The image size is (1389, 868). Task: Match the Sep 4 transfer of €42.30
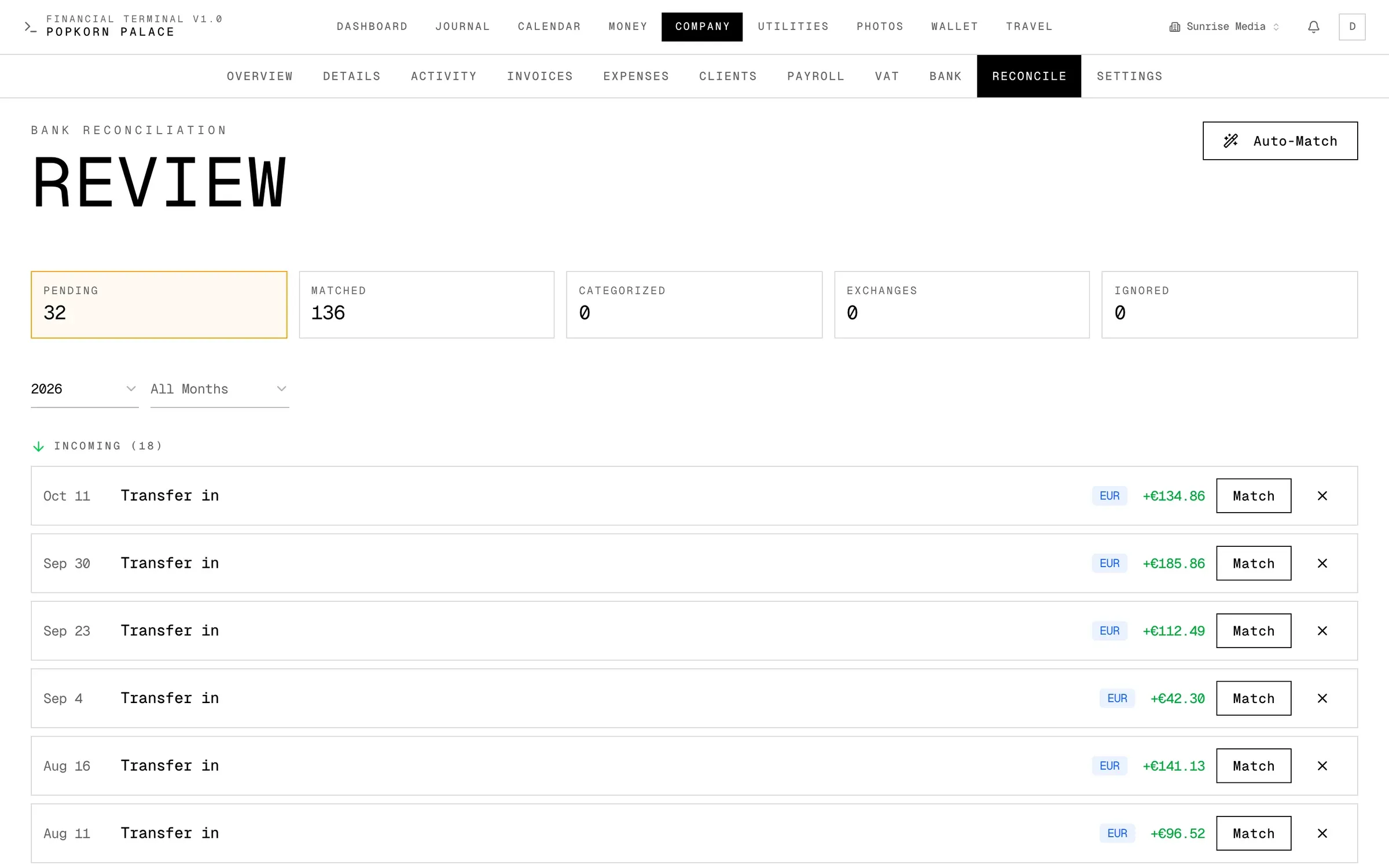1254,698
